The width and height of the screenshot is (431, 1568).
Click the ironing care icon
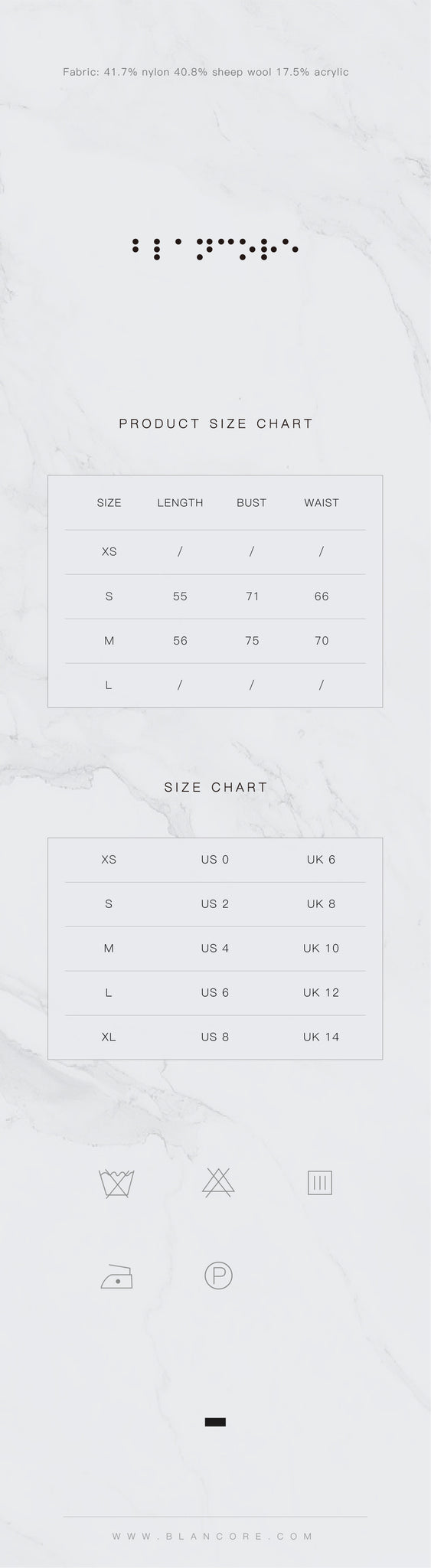(117, 1276)
